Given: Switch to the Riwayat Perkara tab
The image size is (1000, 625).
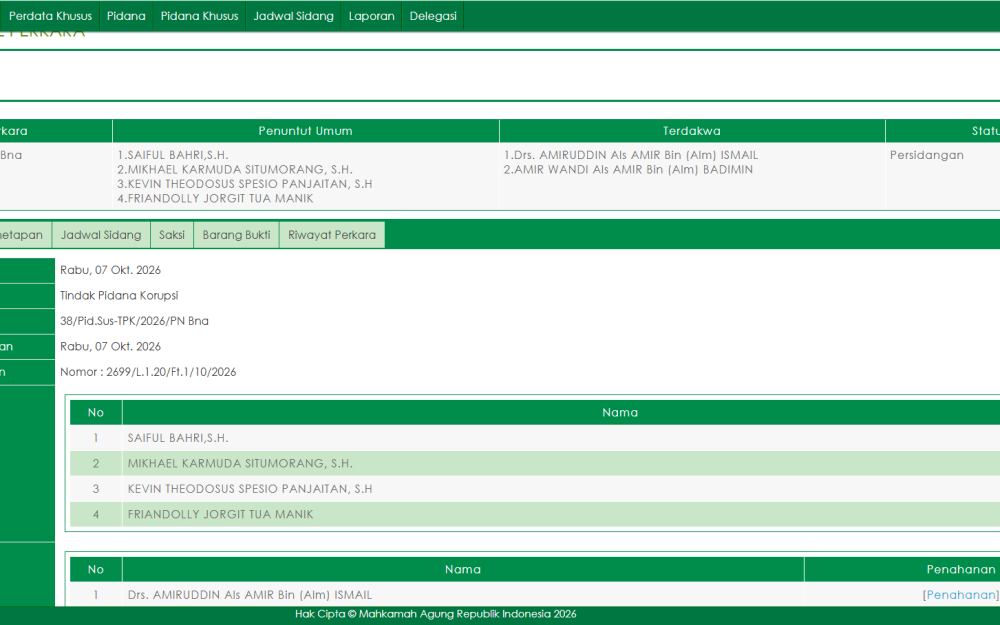Looking at the screenshot, I should [x=332, y=235].
